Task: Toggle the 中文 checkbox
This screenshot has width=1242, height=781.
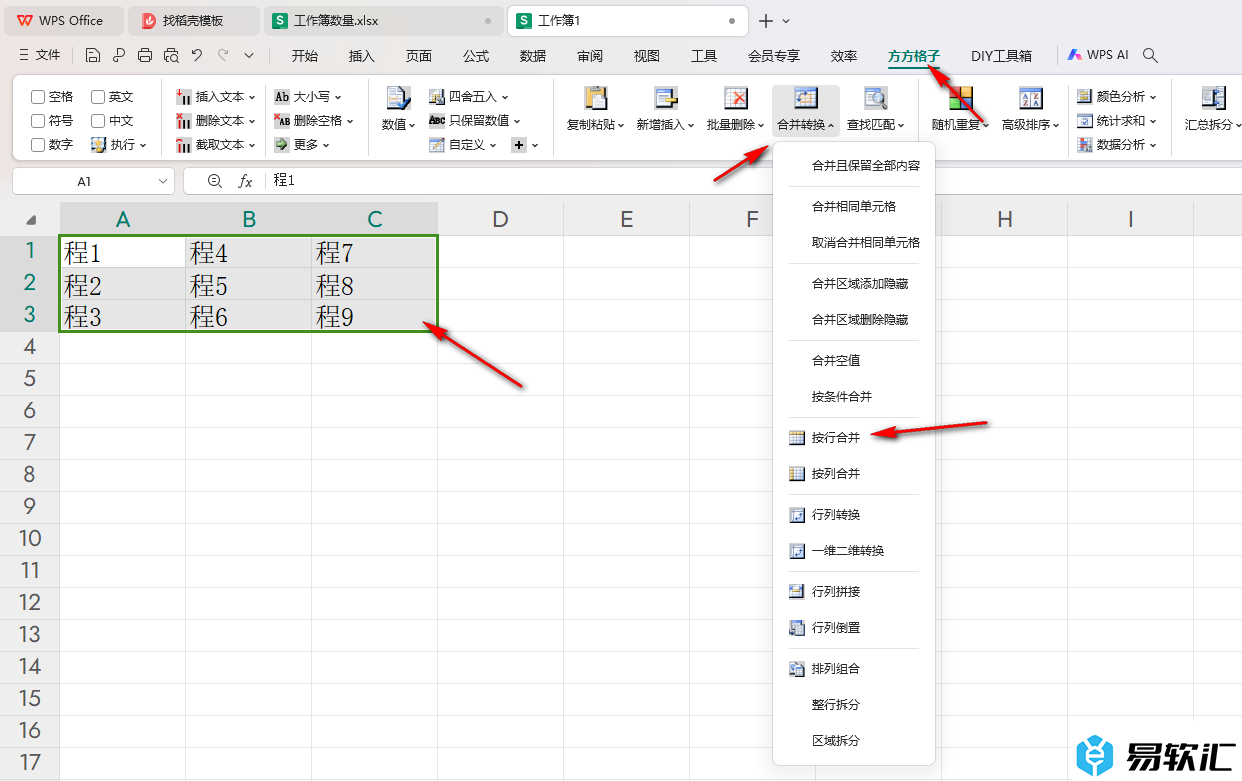Action: (x=98, y=121)
